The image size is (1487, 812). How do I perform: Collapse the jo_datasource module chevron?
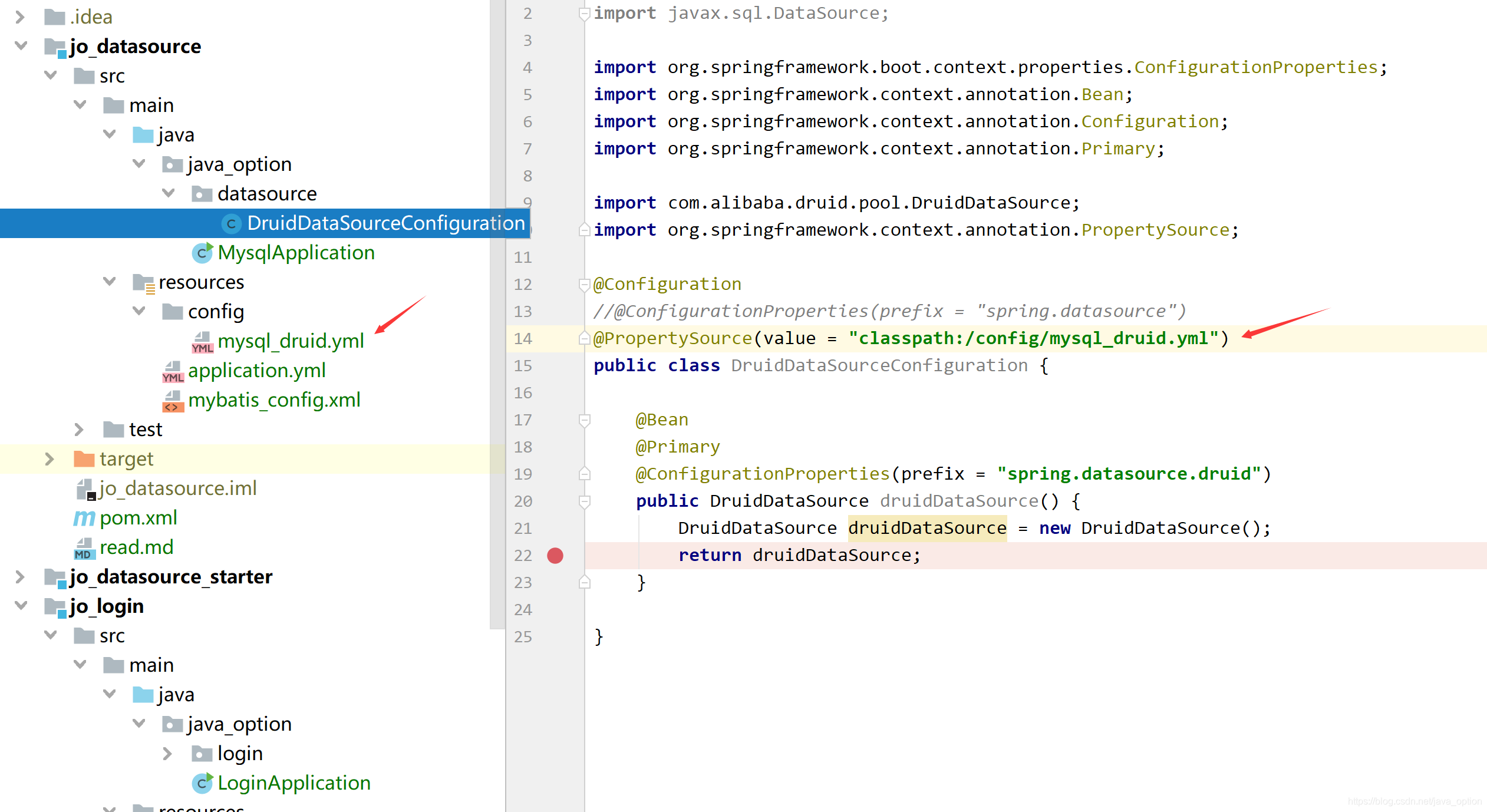pos(21,45)
